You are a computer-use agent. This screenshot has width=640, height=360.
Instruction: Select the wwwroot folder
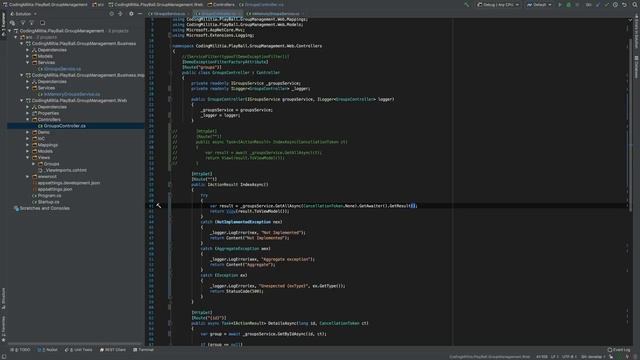coord(47,177)
